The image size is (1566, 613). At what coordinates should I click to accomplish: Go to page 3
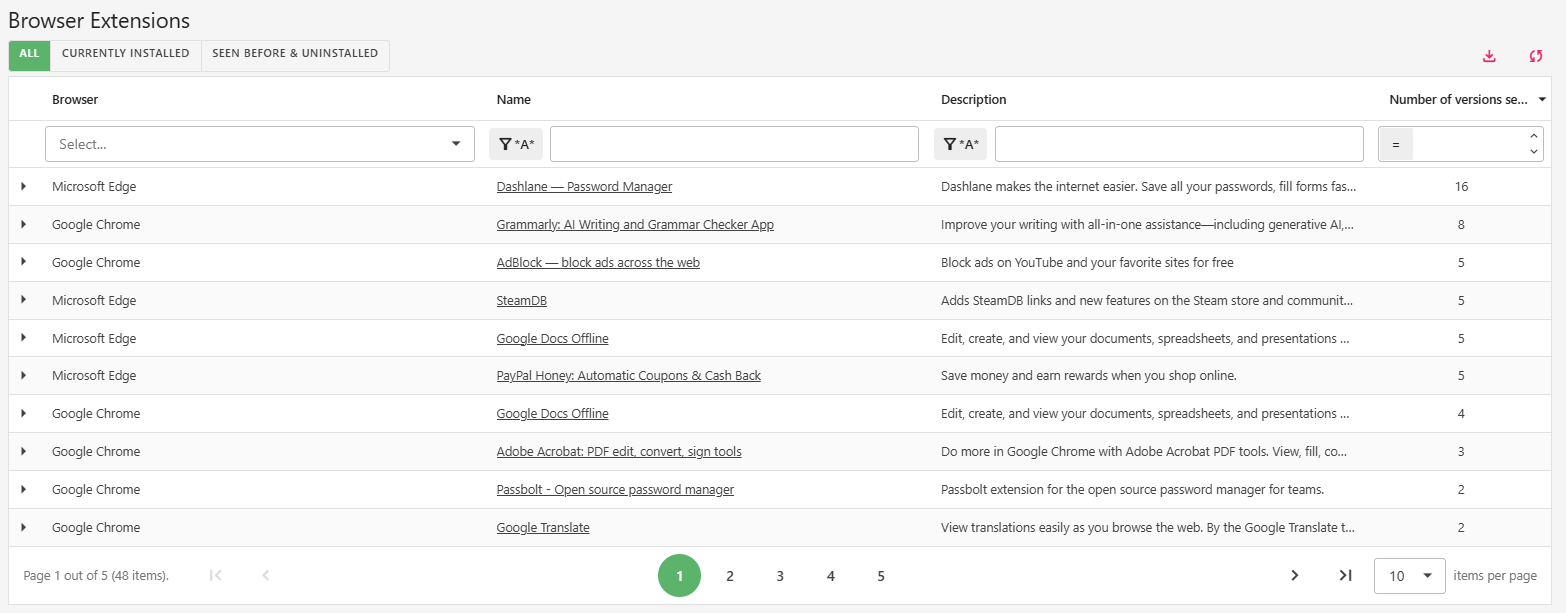pyautogui.click(x=780, y=576)
